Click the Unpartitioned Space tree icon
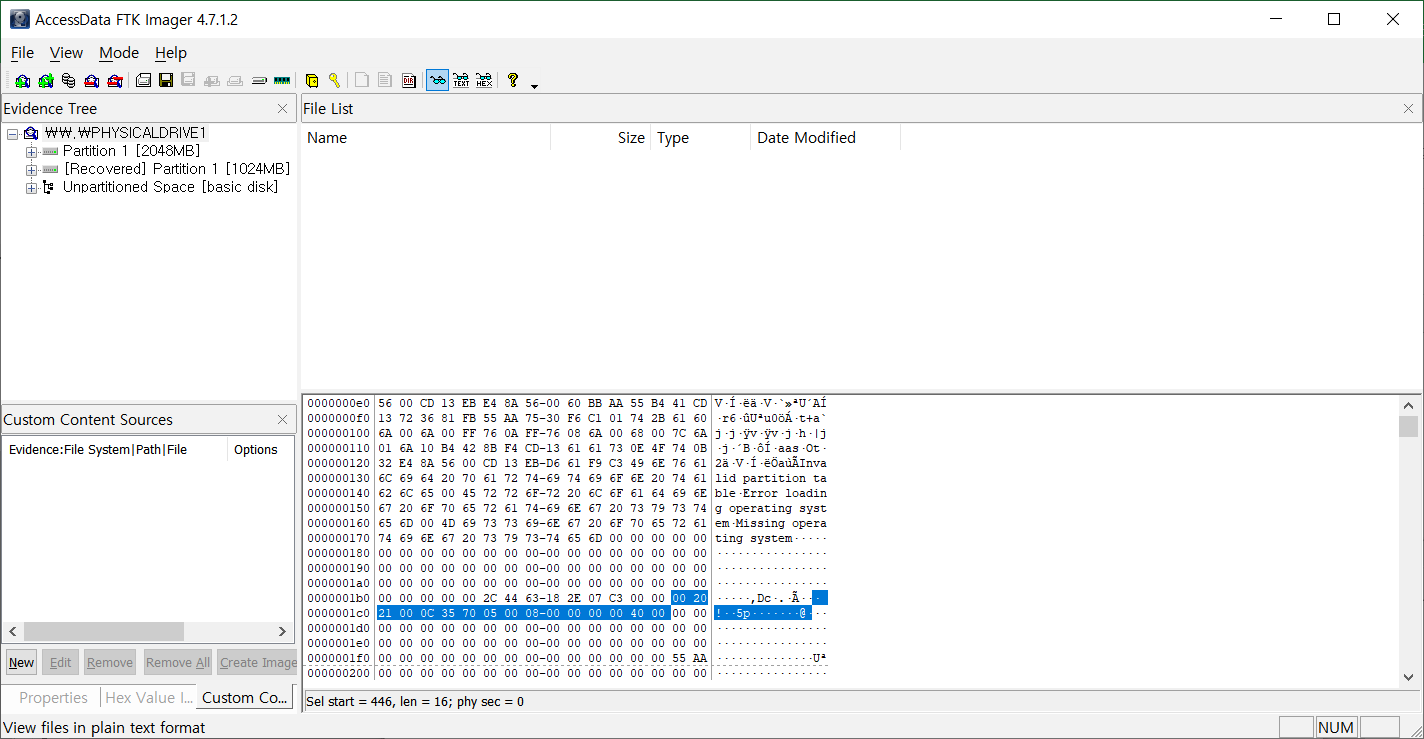The width and height of the screenshot is (1424, 739). 48,187
